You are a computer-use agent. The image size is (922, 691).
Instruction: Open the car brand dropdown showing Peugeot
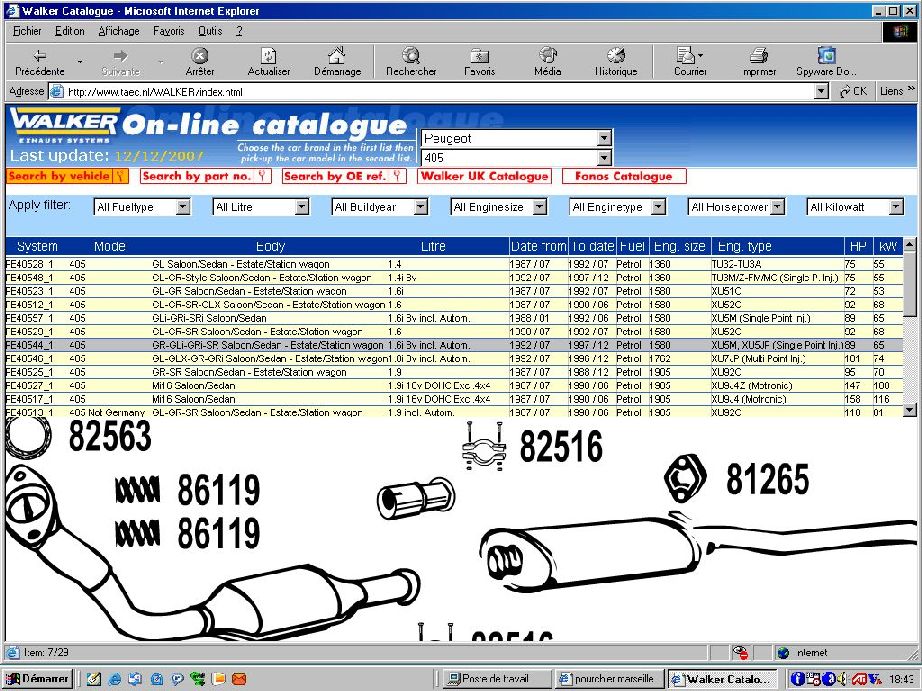point(517,138)
